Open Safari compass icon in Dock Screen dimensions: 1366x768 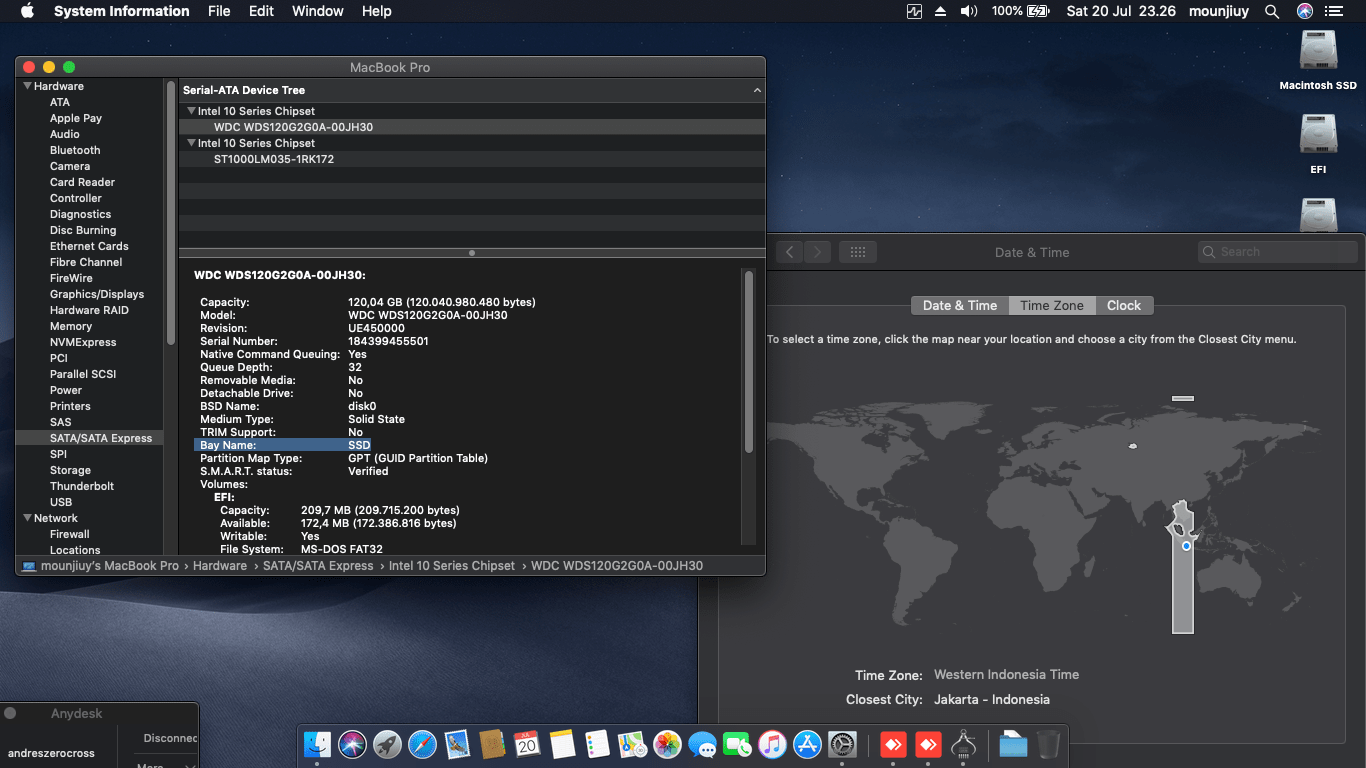coord(422,744)
